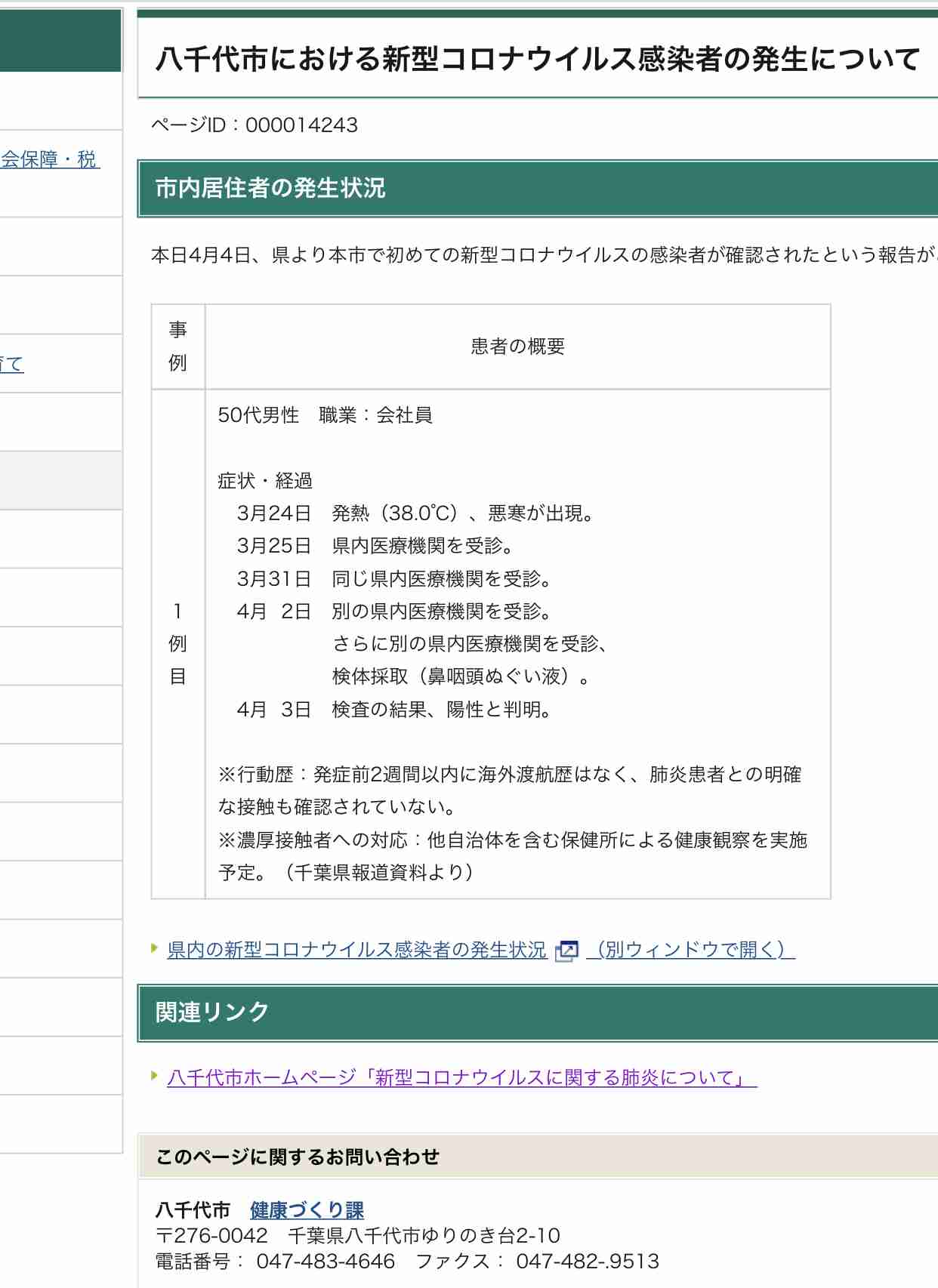Click the 事例 table header cell
Image resolution: width=938 pixels, height=1288 pixels.
178,347
